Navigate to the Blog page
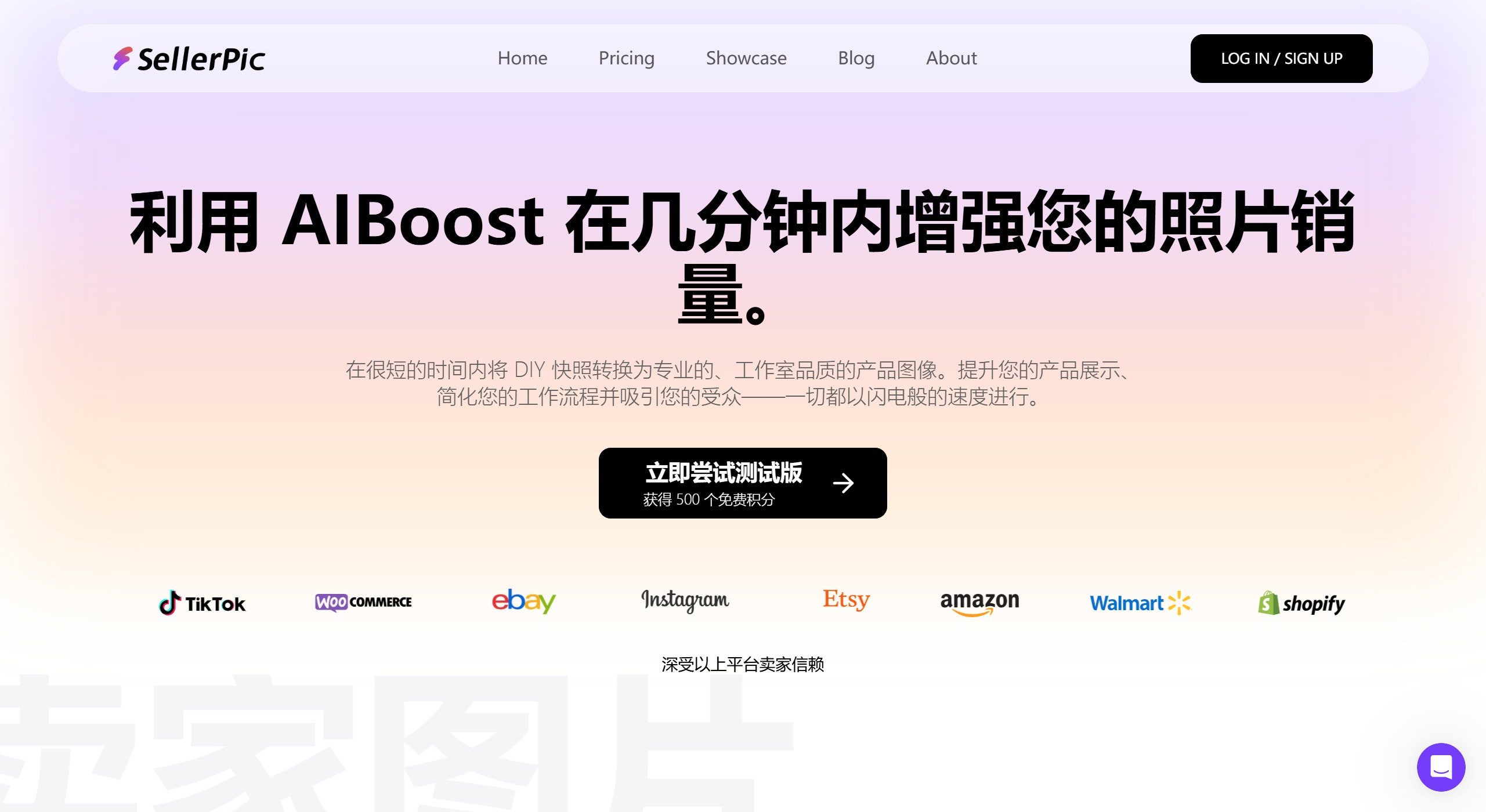The height and width of the screenshot is (812, 1486). [856, 58]
